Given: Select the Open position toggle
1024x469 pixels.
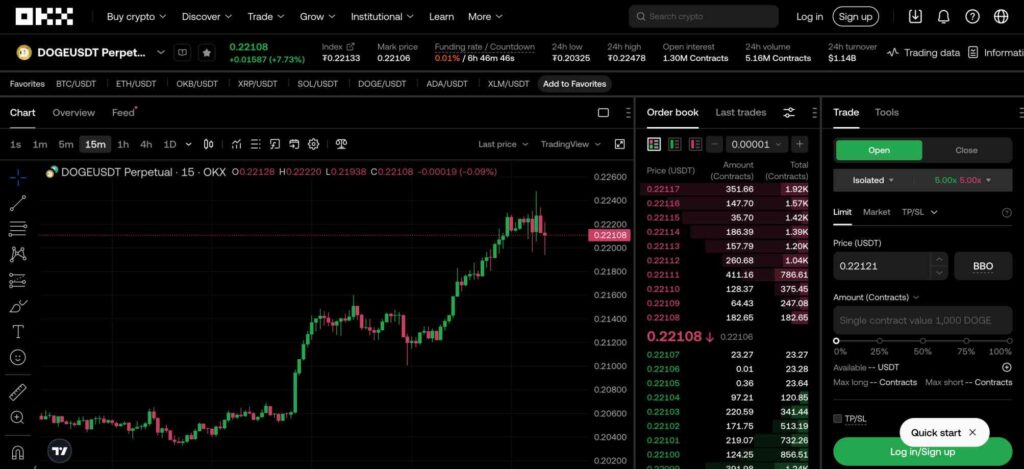Looking at the screenshot, I should click(x=879, y=150).
